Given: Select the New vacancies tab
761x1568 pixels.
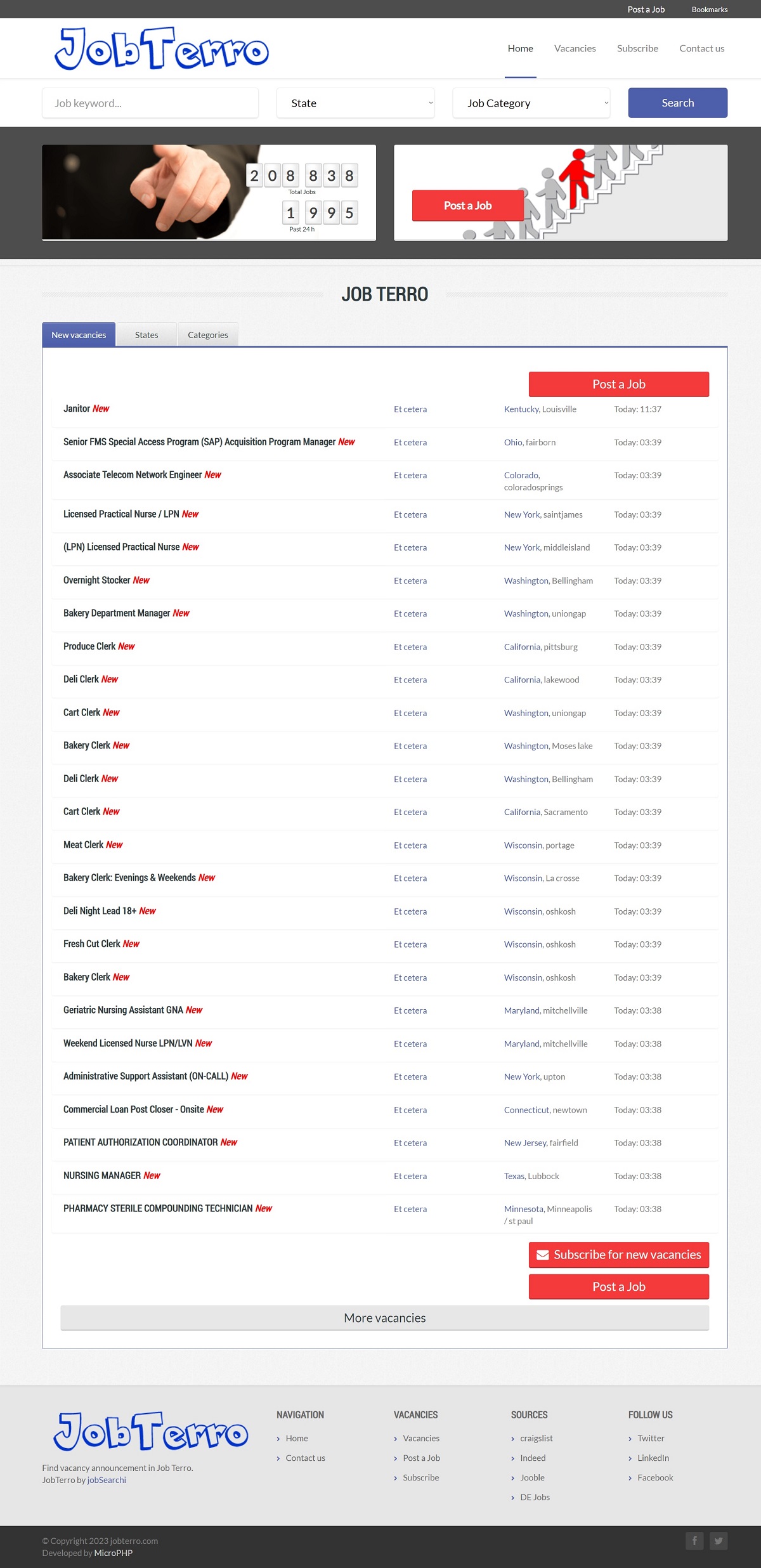Looking at the screenshot, I should click(79, 335).
